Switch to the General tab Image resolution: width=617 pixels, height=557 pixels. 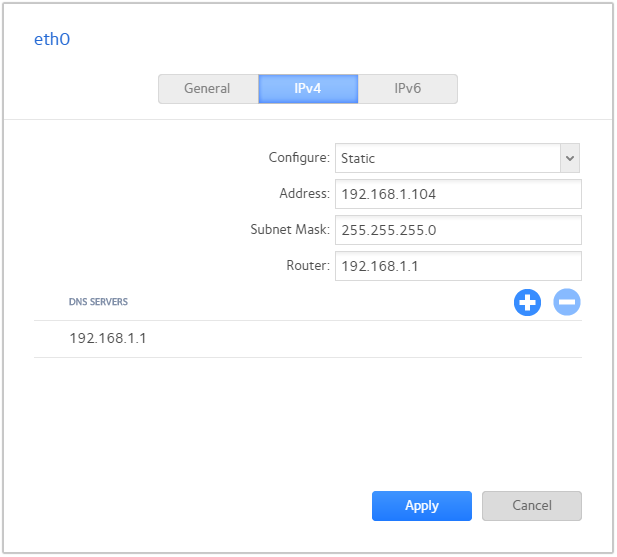(x=207, y=89)
